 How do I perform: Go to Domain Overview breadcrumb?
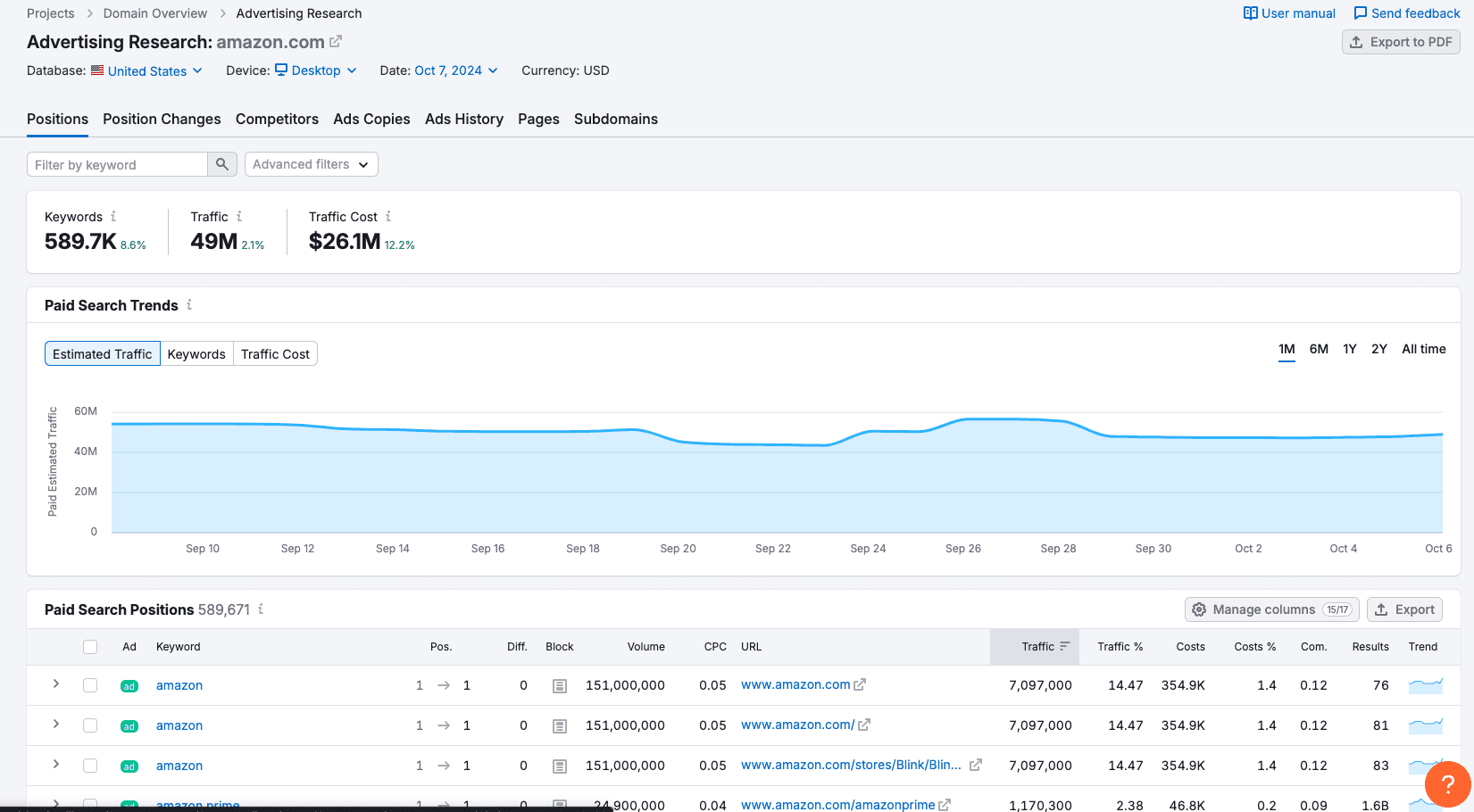tap(155, 13)
